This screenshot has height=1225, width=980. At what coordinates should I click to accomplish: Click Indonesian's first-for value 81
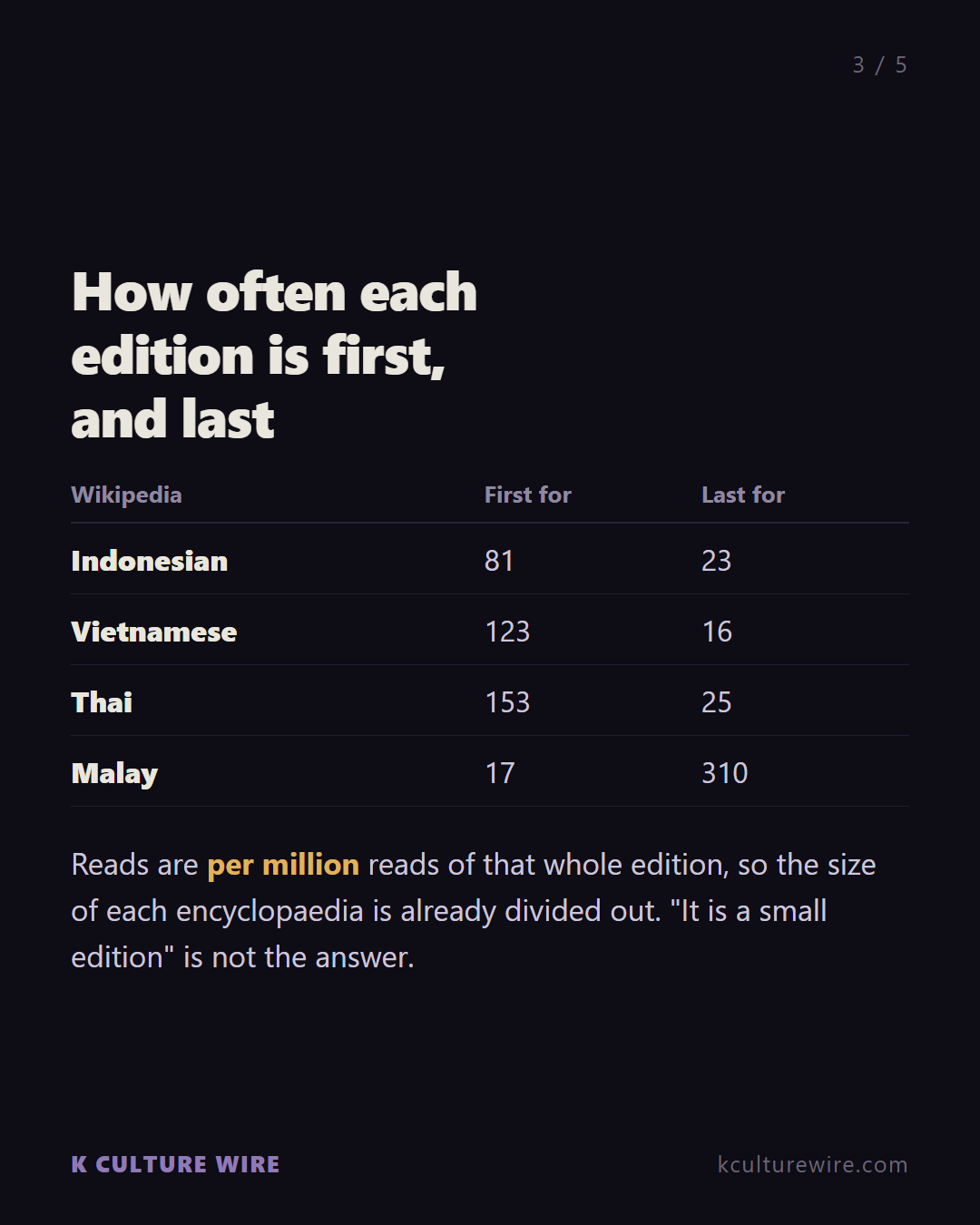[x=499, y=561]
